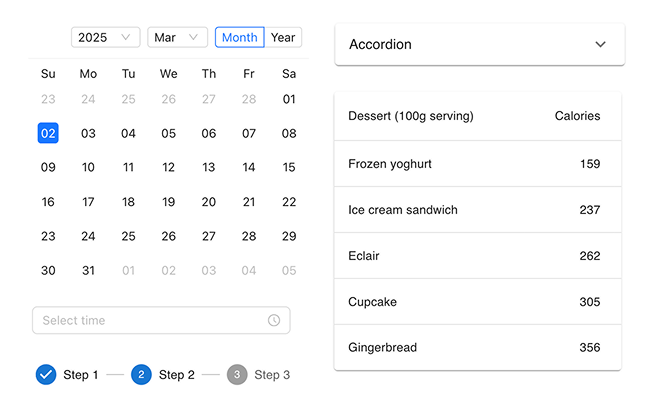
Task: Click the Step 1 checkmark circle
Action: click(x=46, y=375)
